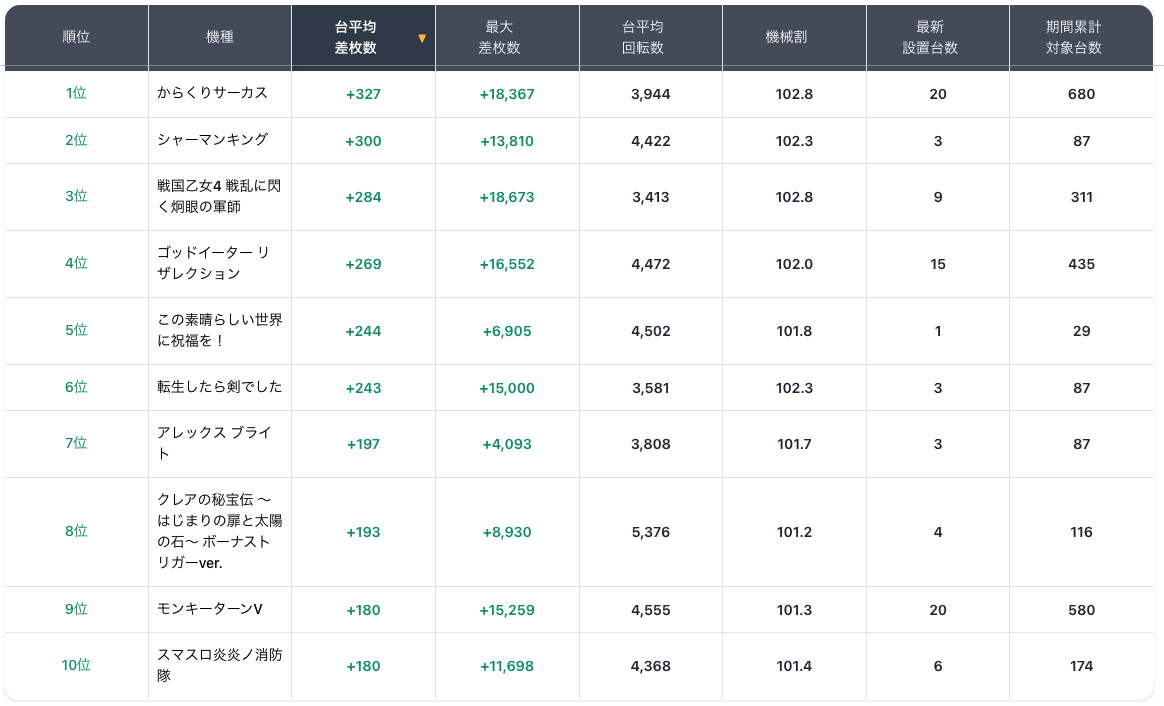This screenshot has width=1164, height=706.
Task: Sort table by 台平均回転数 header
Action: 650,37
